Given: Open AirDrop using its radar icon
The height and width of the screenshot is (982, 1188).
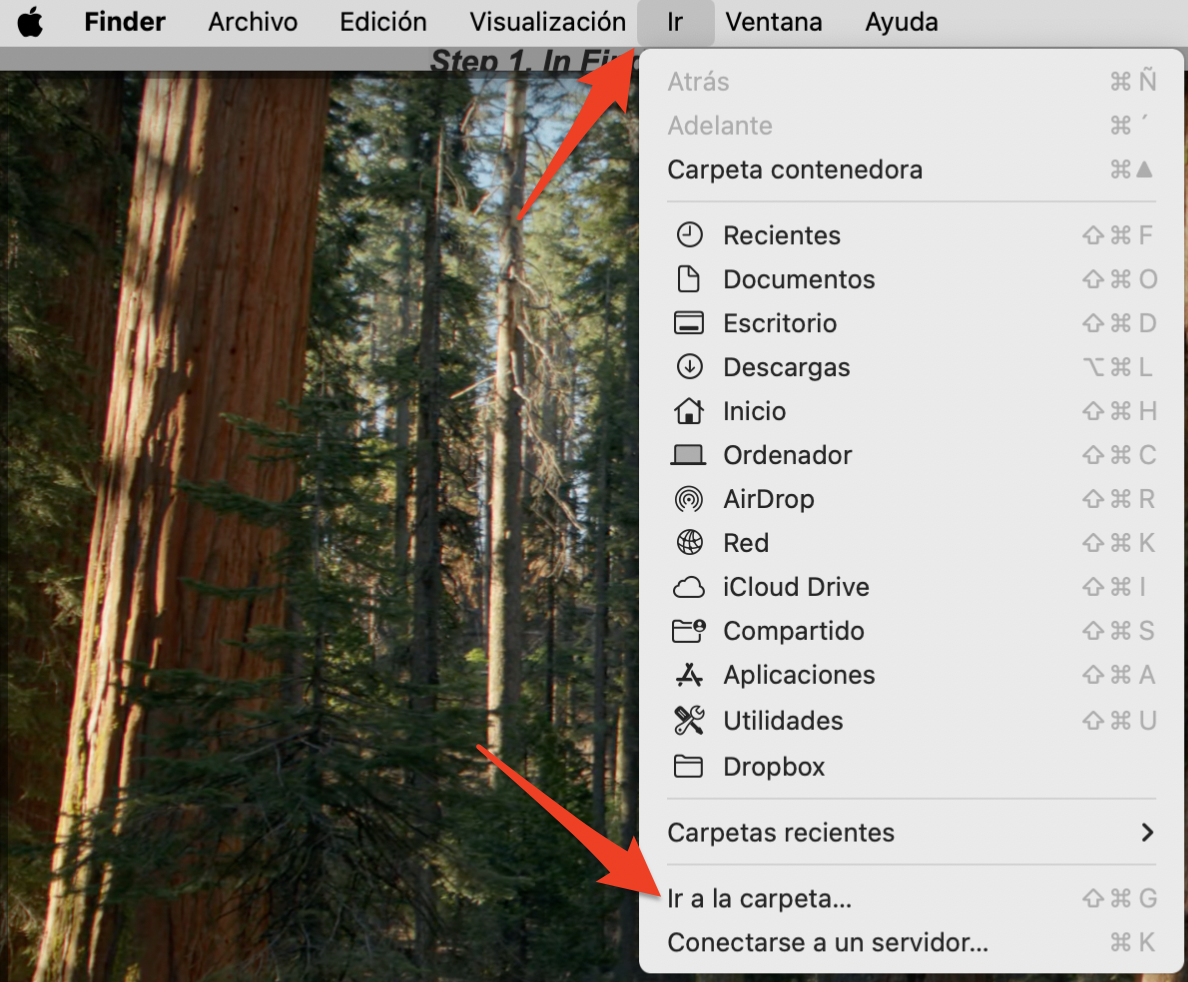Looking at the screenshot, I should pos(690,499).
